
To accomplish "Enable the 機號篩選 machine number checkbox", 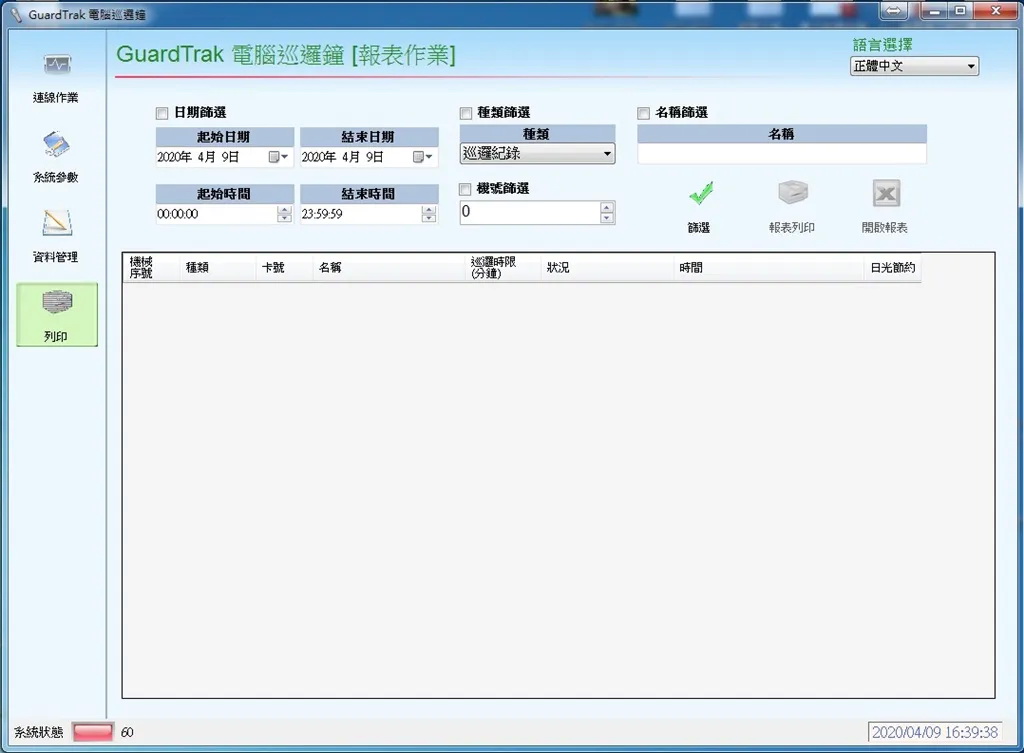I will 465,189.
